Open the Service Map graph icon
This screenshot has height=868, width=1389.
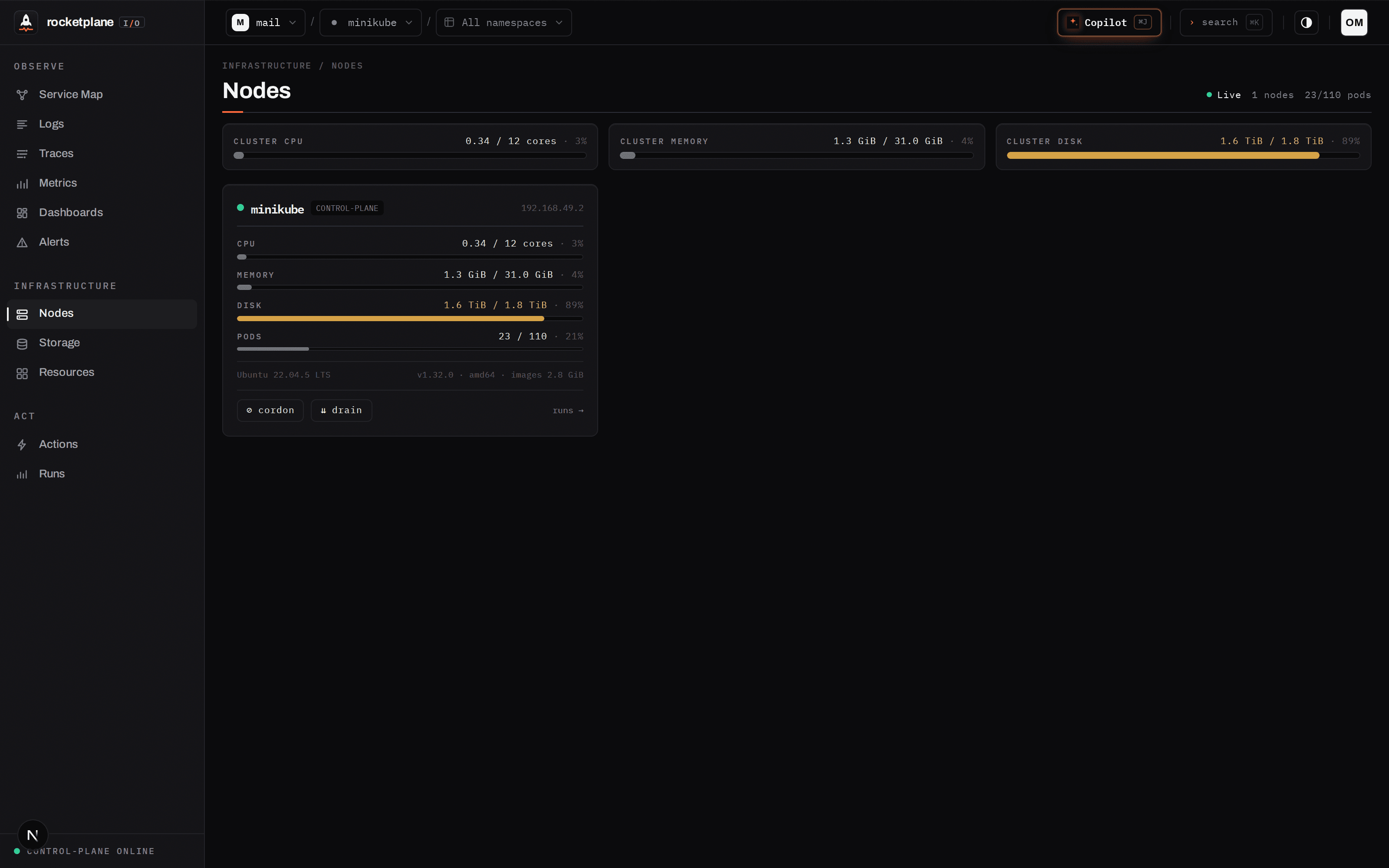(22, 95)
